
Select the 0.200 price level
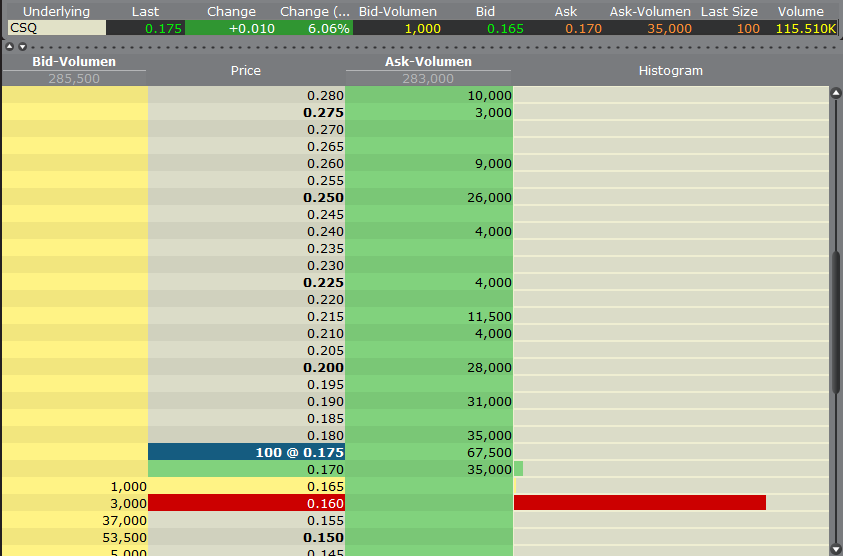247,367
